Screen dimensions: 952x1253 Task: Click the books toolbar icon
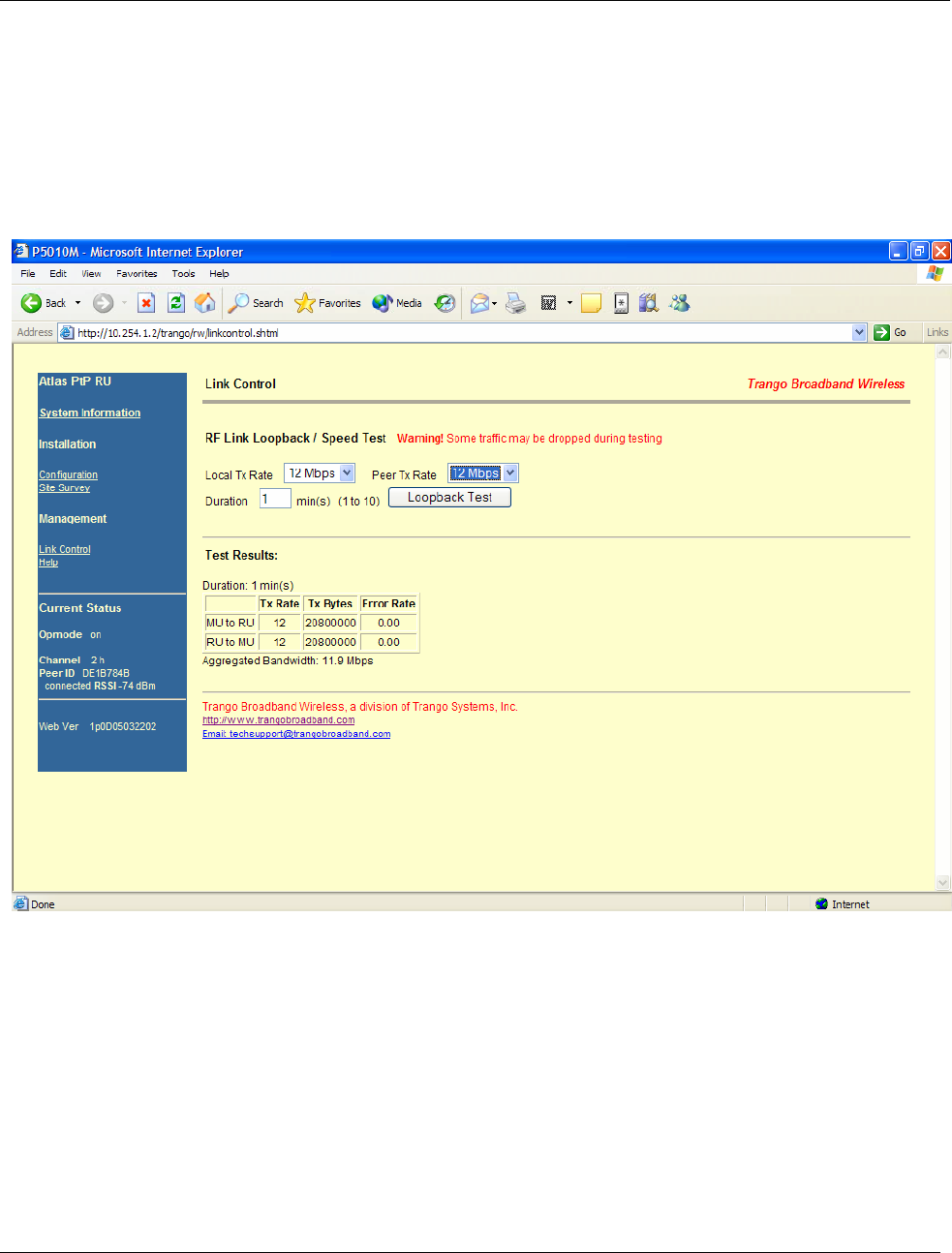pos(649,303)
